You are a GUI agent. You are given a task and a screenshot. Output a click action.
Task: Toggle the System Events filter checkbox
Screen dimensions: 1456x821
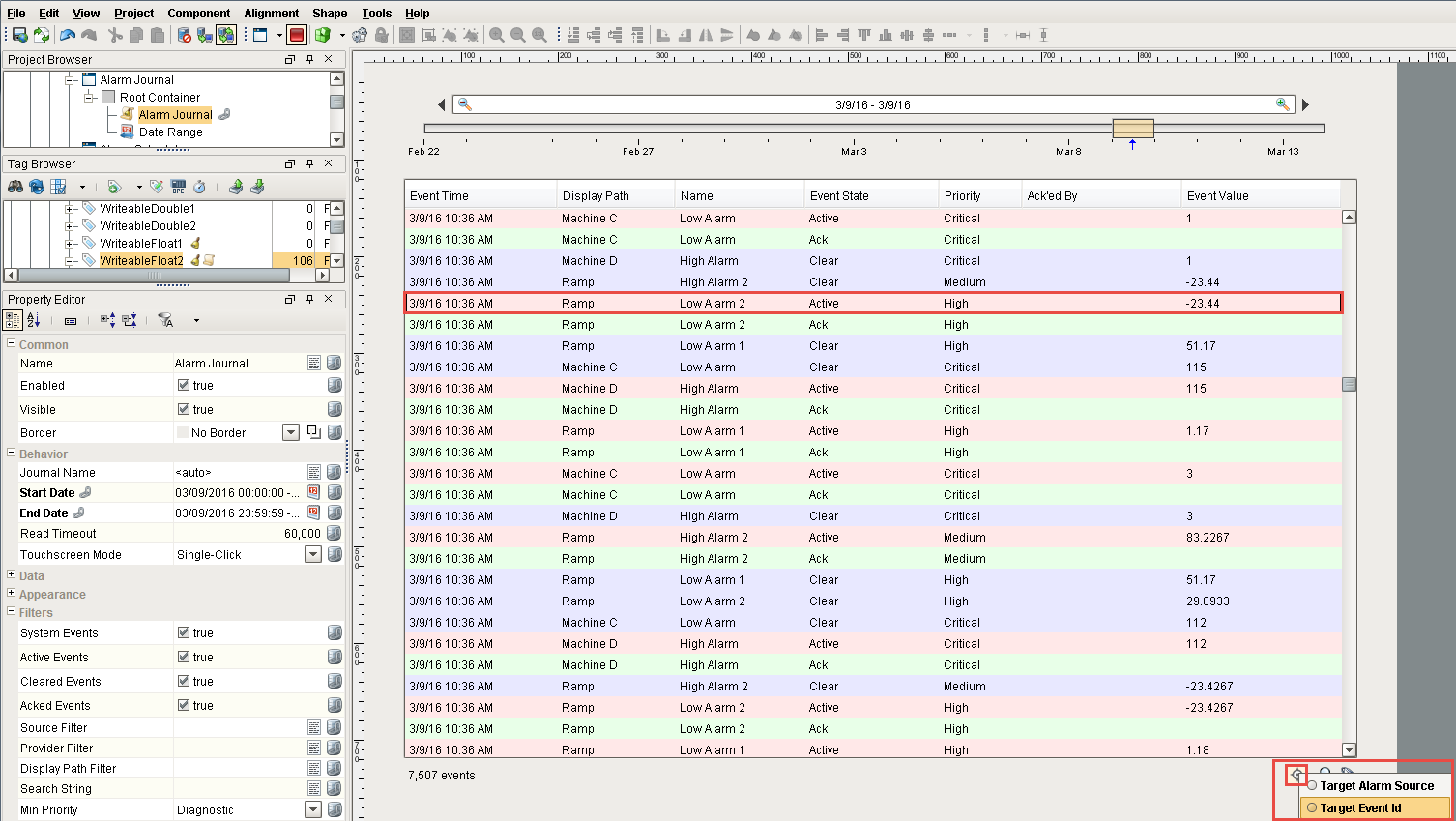pos(184,633)
